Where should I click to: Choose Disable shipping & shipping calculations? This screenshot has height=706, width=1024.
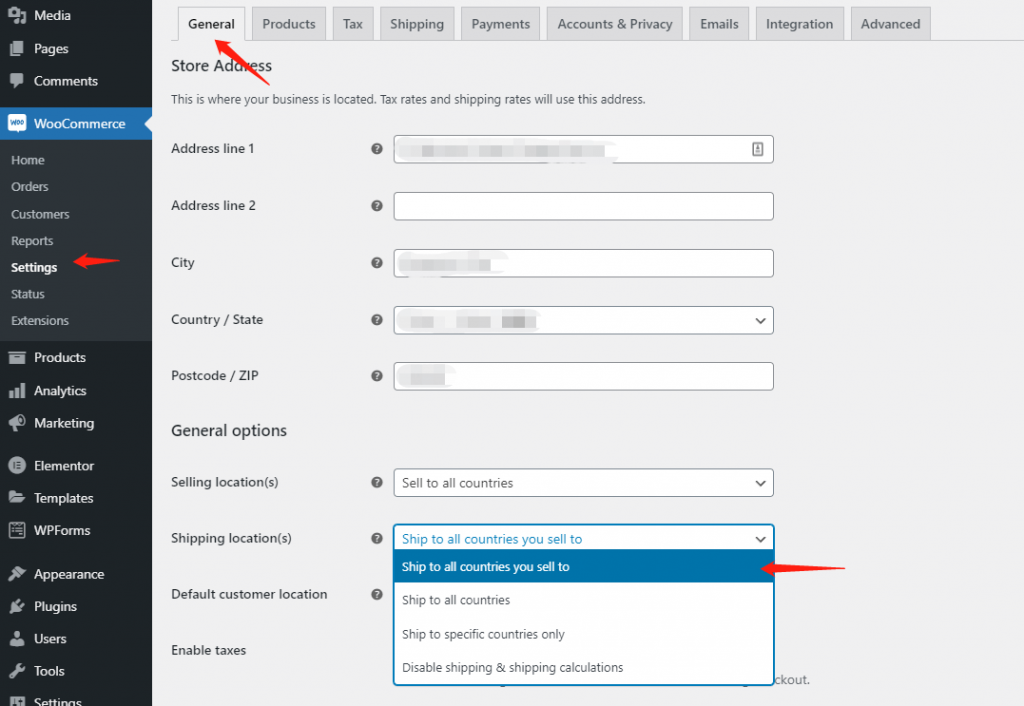[x=583, y=667]
